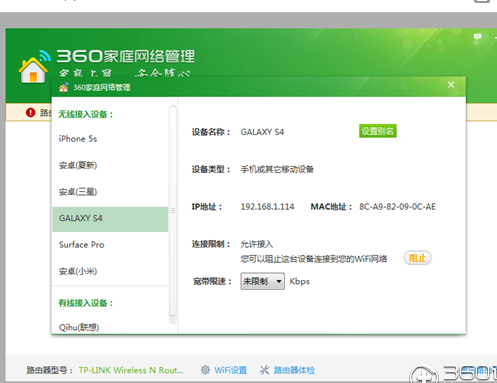Click the router checkup tools icon
The image size is (497, 383).
pyautogui.click(x=264, y=370)
